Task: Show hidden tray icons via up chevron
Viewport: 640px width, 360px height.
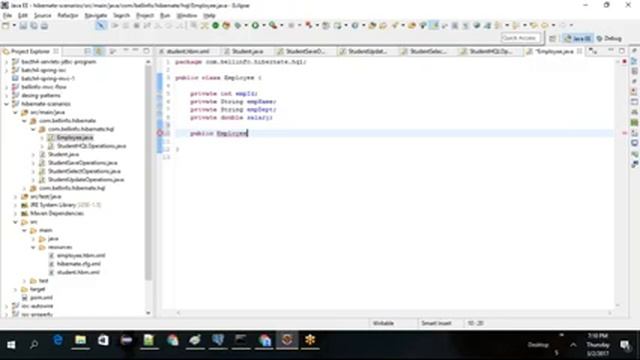Action: pos(573,345)
